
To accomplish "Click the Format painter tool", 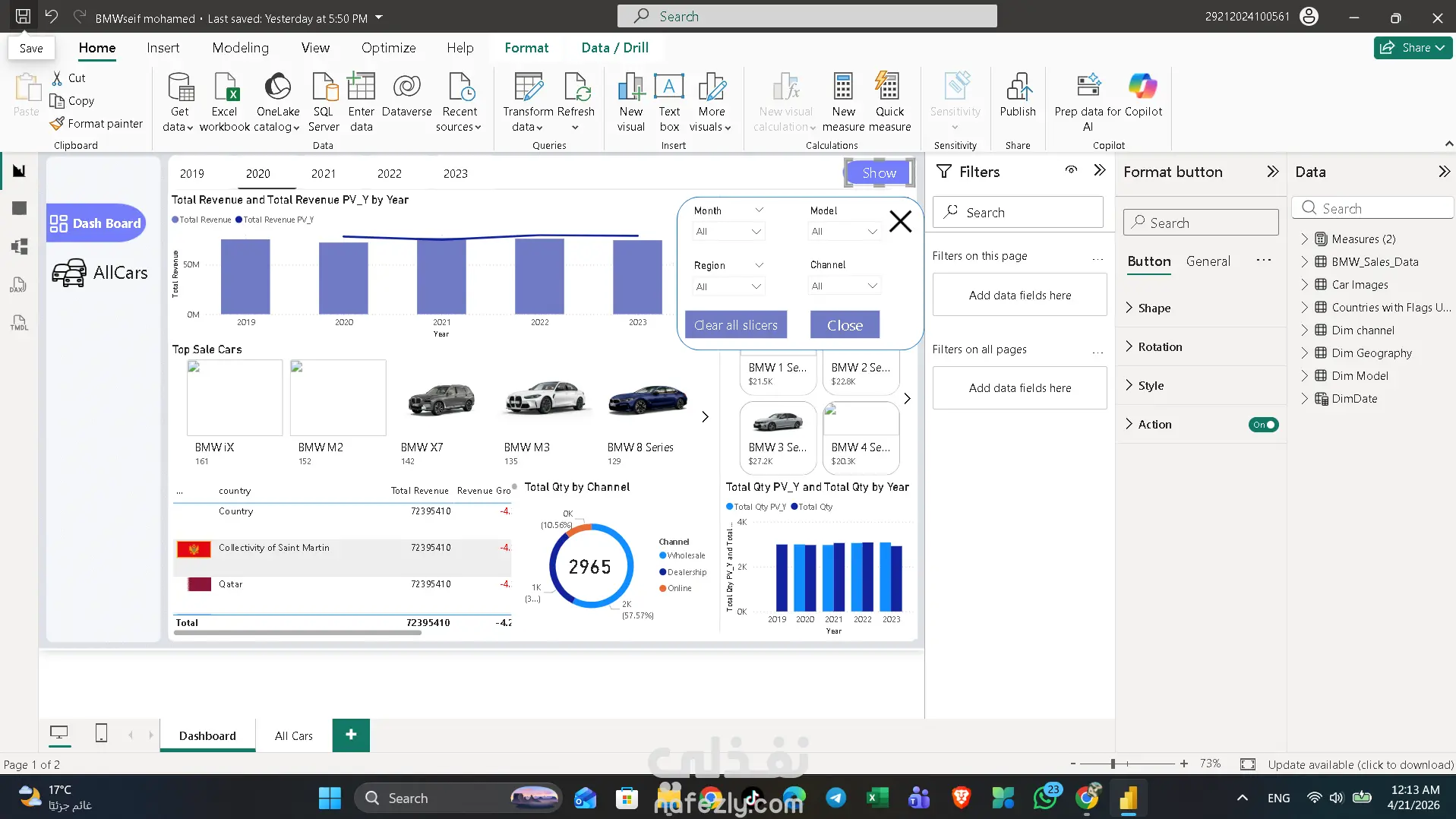I will tap(96, 123).
